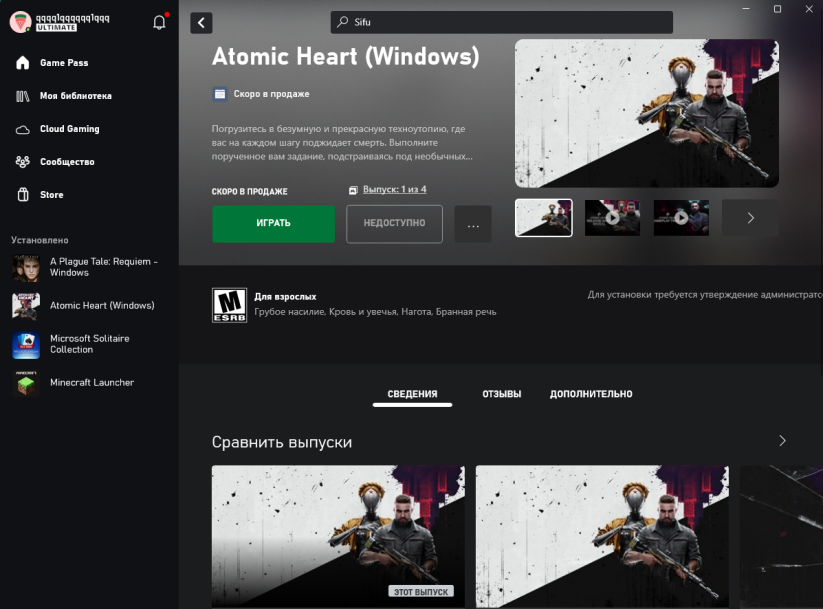The image size is (823, 609).
Task: Open Atomic Heart sidebar game icon
Action: (26, 306)
